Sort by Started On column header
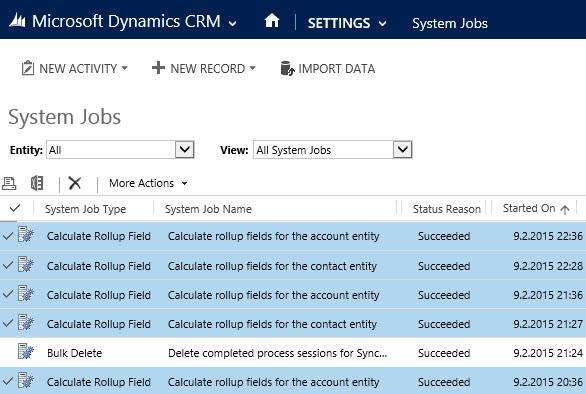This screenshot has width=586, height=394. (x=529, y=208)
